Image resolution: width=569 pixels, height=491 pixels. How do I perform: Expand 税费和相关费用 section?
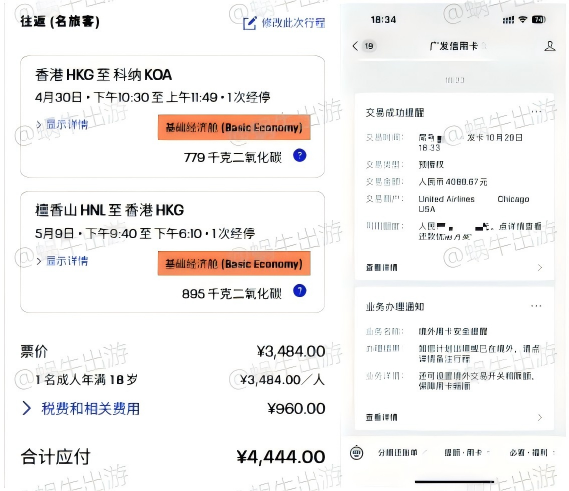(x=81, y=409)
